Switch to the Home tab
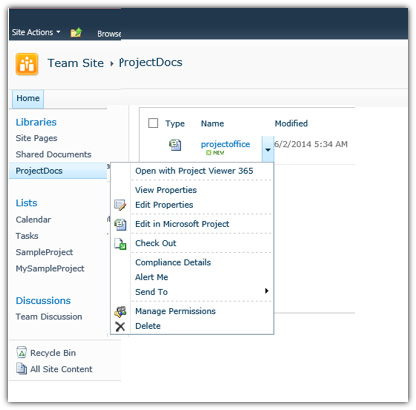 (x=28, y=98)
